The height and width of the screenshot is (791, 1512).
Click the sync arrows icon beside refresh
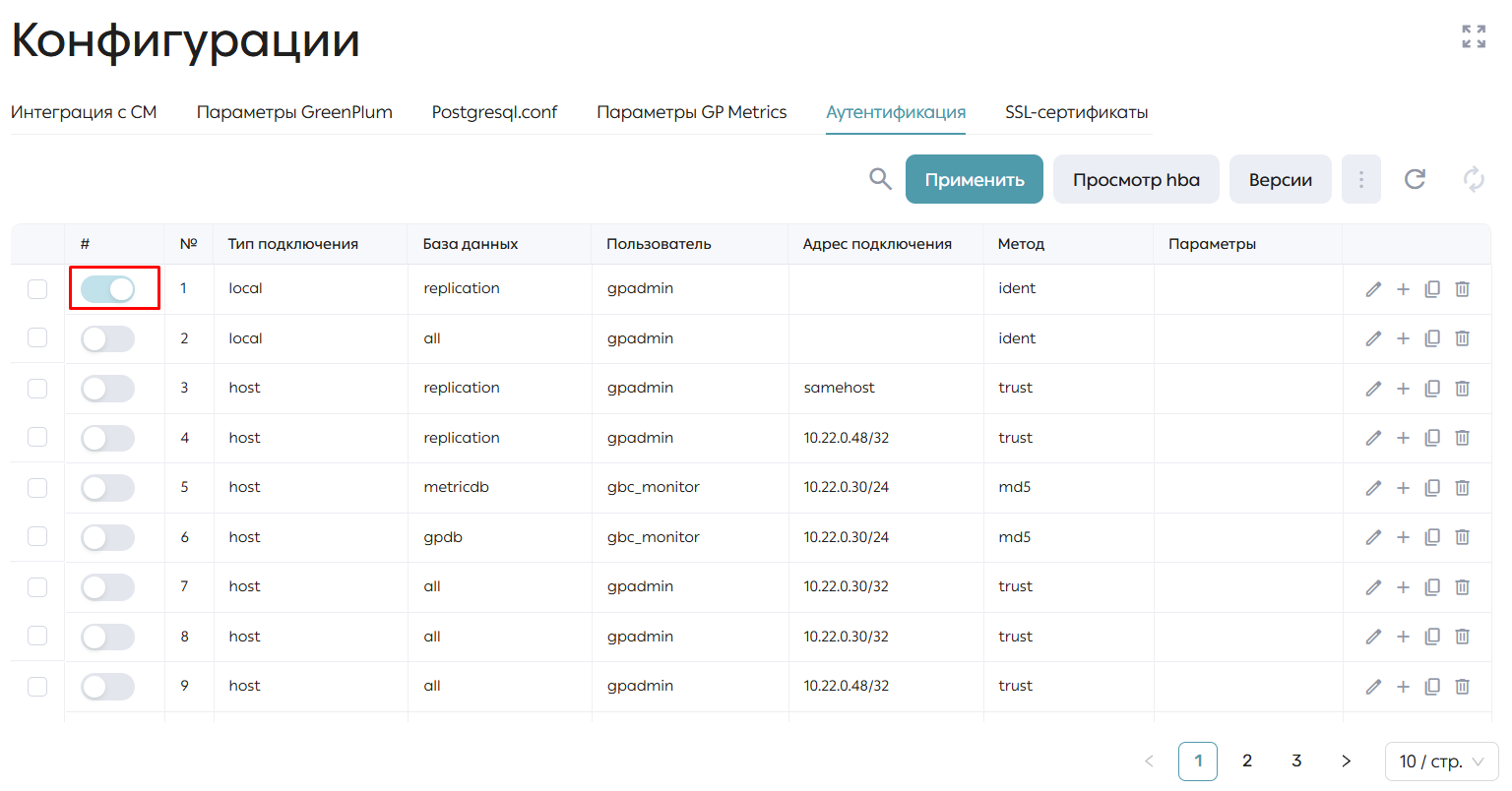(1474, 179)
